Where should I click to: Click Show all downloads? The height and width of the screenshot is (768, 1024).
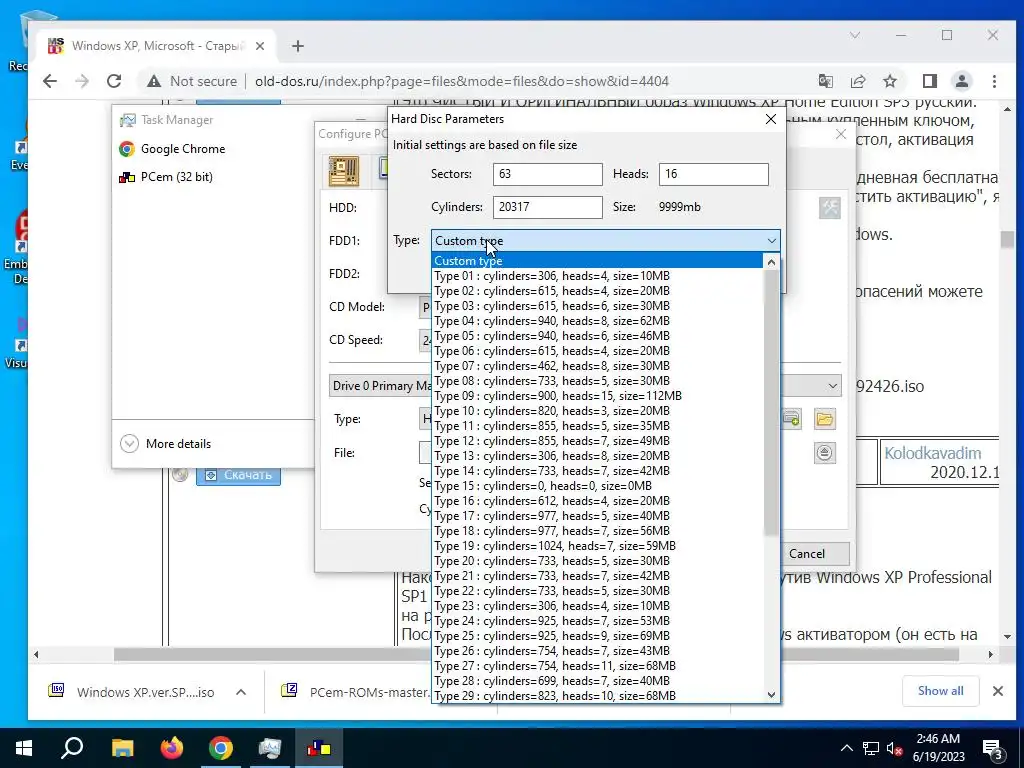pyautogui.click(x=940, y=691)
